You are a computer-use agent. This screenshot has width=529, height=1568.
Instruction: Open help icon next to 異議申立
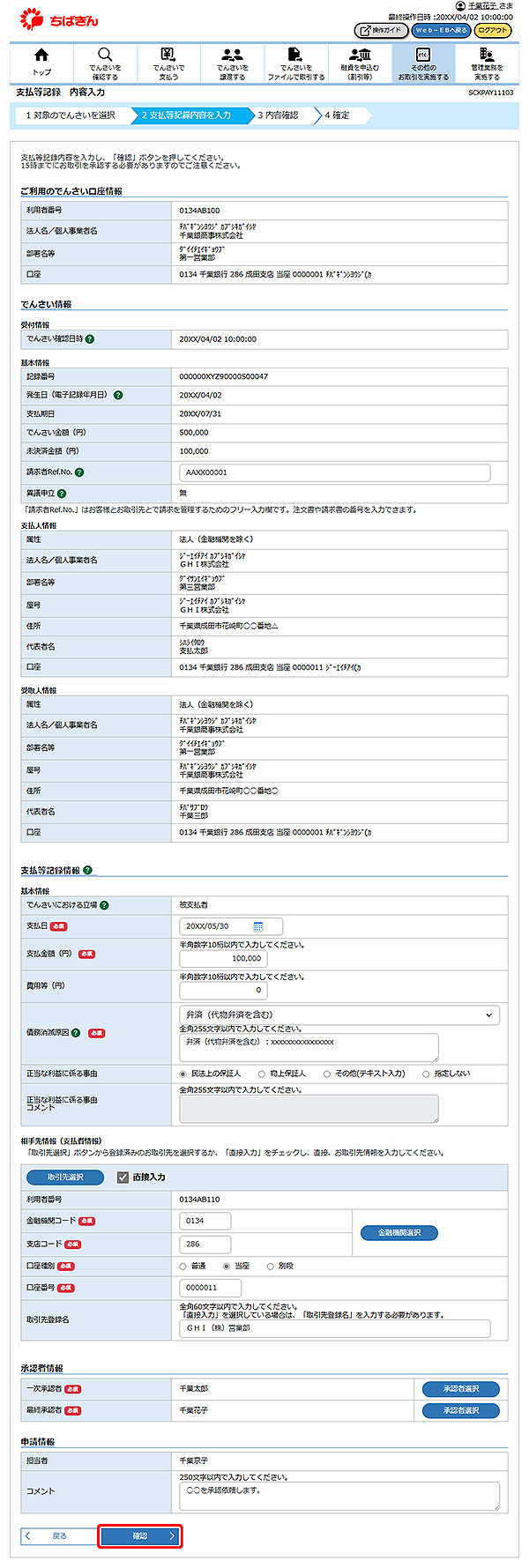click(x=62, y=494)
